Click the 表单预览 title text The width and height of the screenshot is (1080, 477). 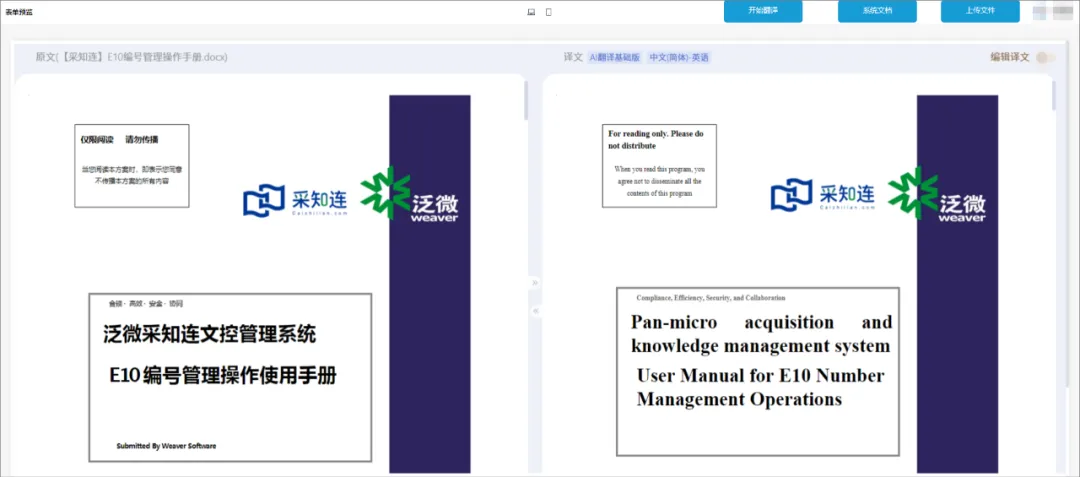click(19, 12)
